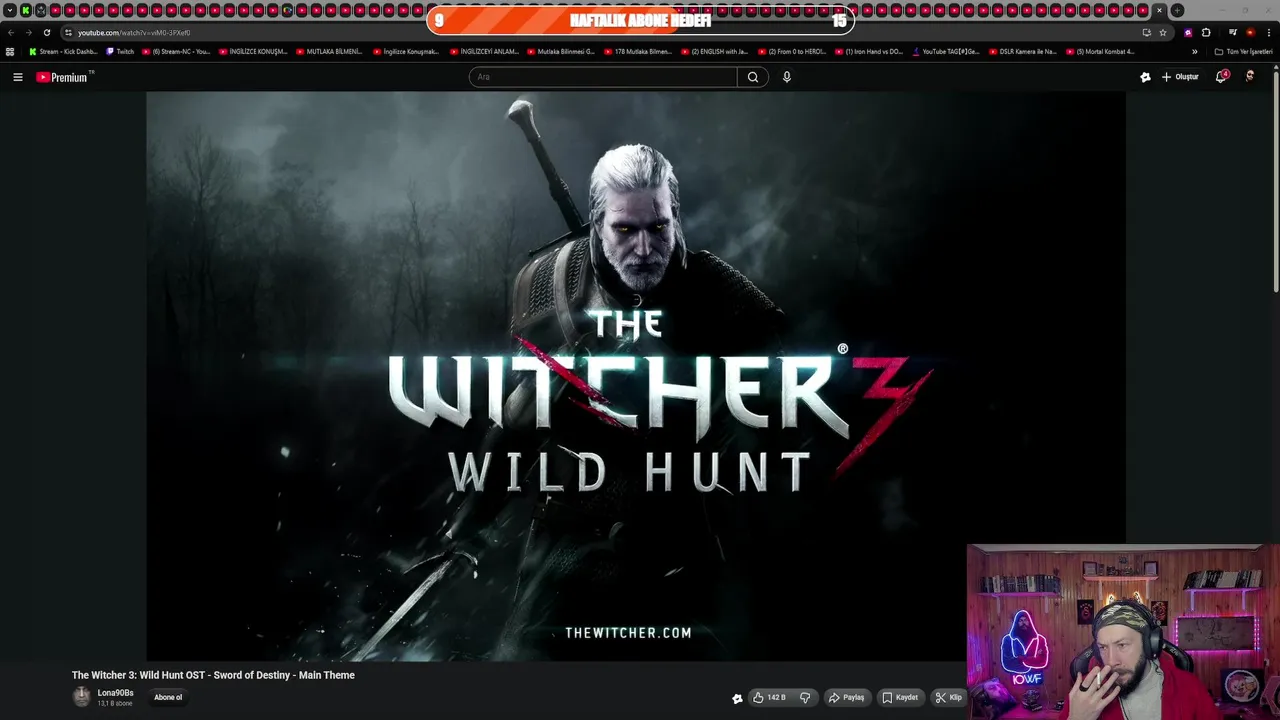
Task: Open the MUTLAKA BİLMENİ... bookmark
Action: point(329,51)
